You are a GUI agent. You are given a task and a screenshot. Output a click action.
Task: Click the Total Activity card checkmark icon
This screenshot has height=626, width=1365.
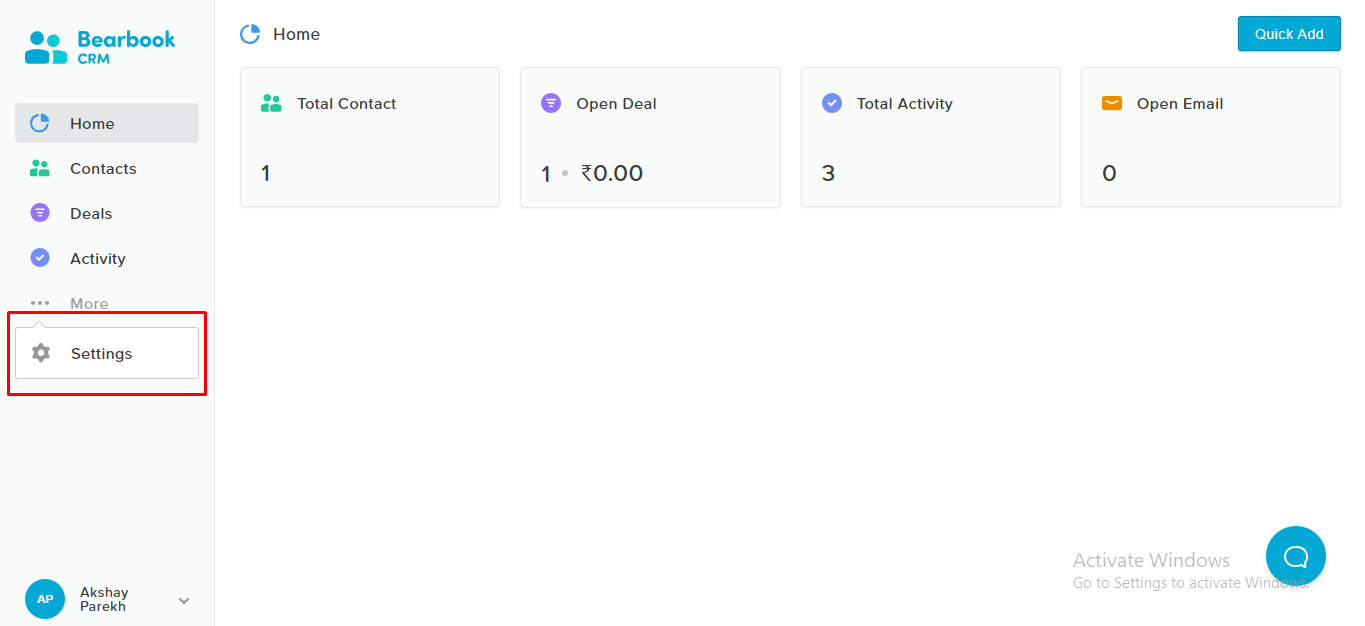[831, 103]
